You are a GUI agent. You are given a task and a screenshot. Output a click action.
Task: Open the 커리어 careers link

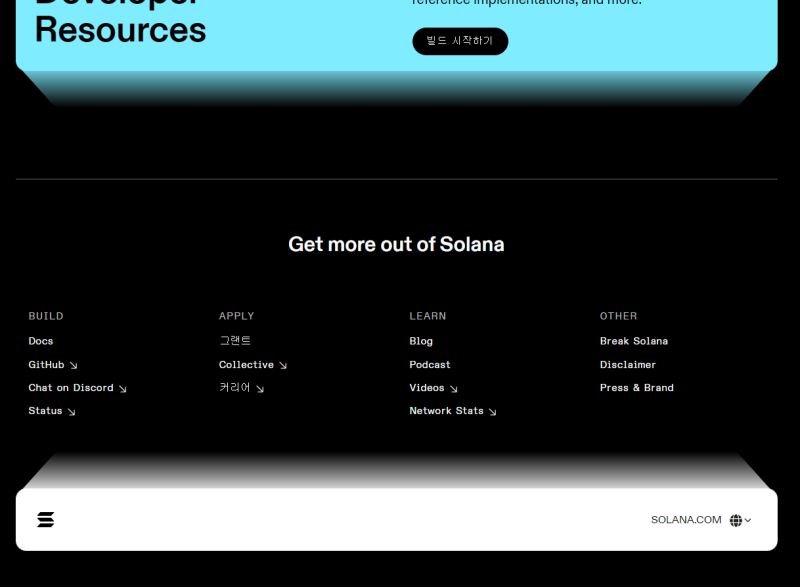point(242,388)
